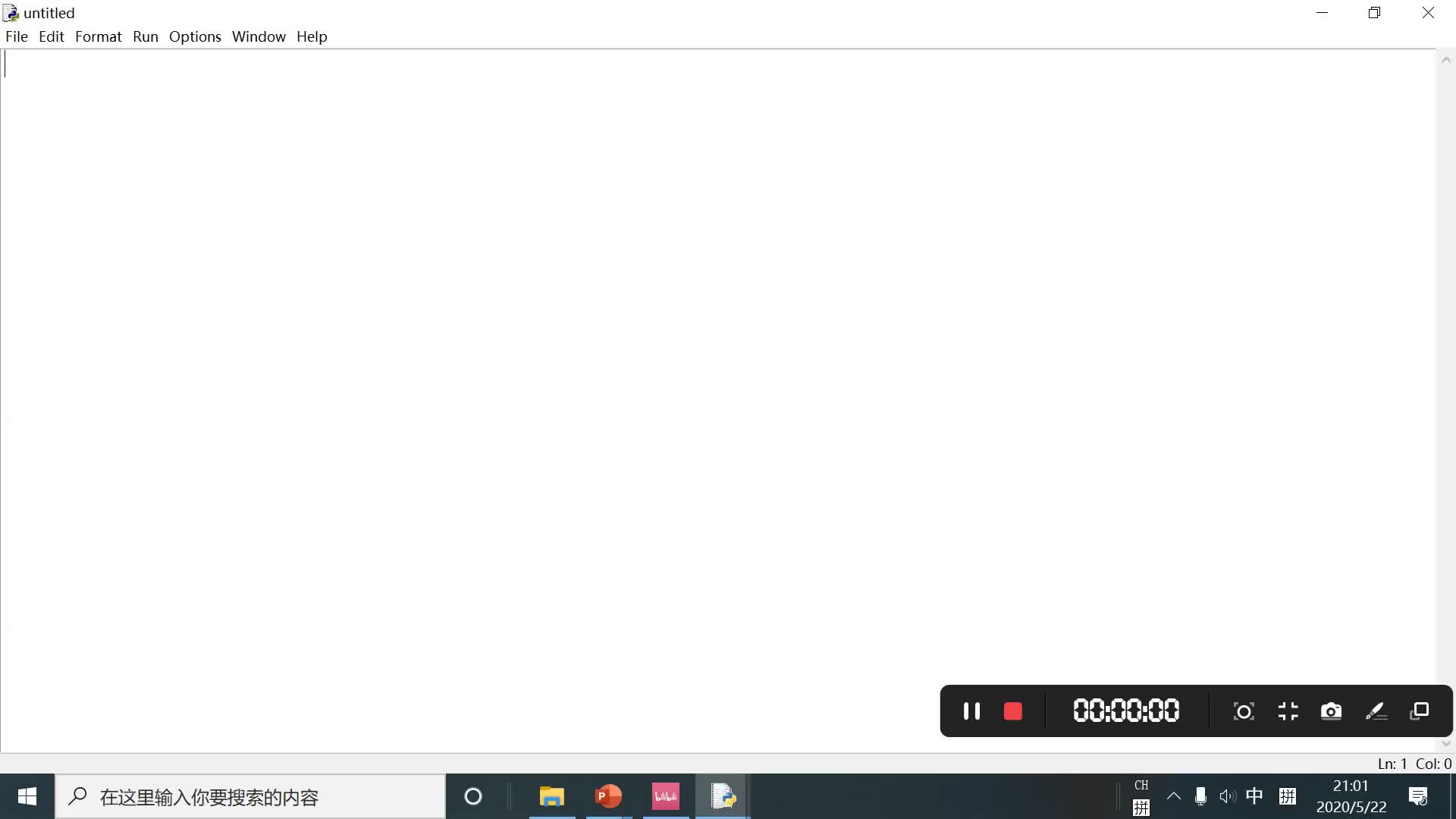The width and height of the screenshot is (1456, 819).
Task: Click the editor scrollbar down arrow
Action: click(x=1445, y=743)
